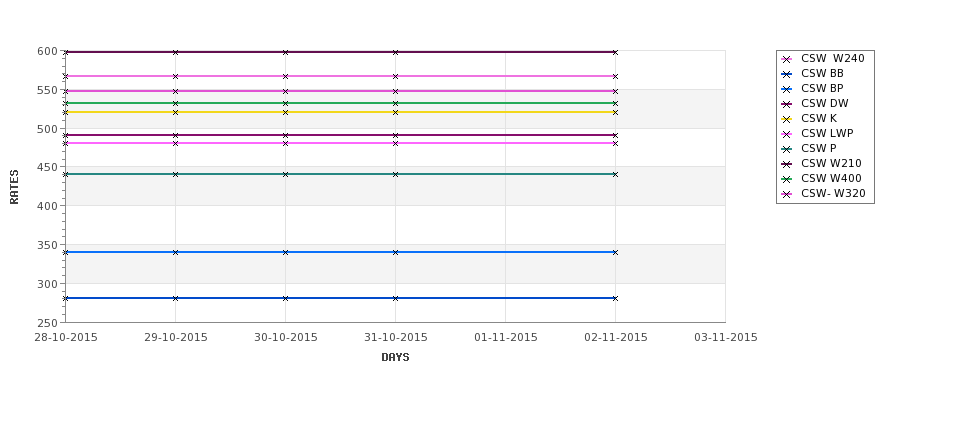The image size is (975, 429).
Task: Click the 30-10-2015 date axis label
Action: 285,338
